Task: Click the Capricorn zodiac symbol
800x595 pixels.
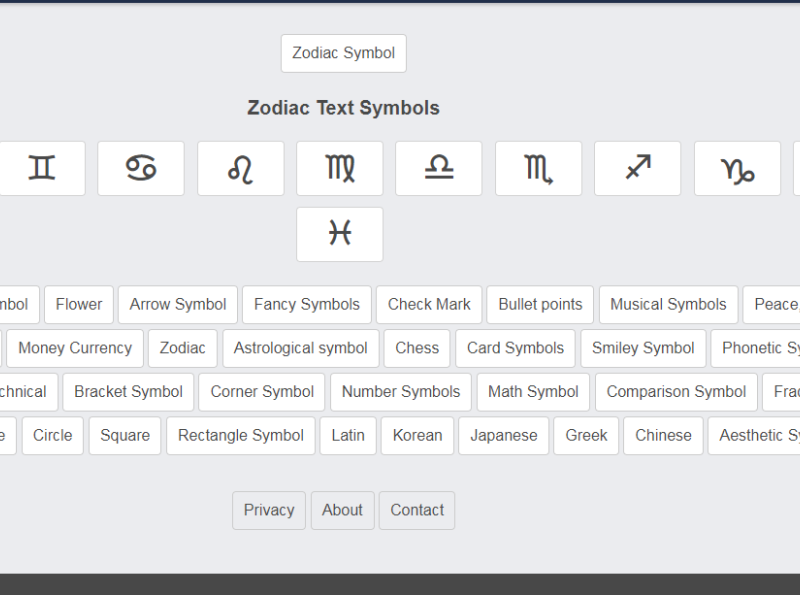Action: pos(736,168)
